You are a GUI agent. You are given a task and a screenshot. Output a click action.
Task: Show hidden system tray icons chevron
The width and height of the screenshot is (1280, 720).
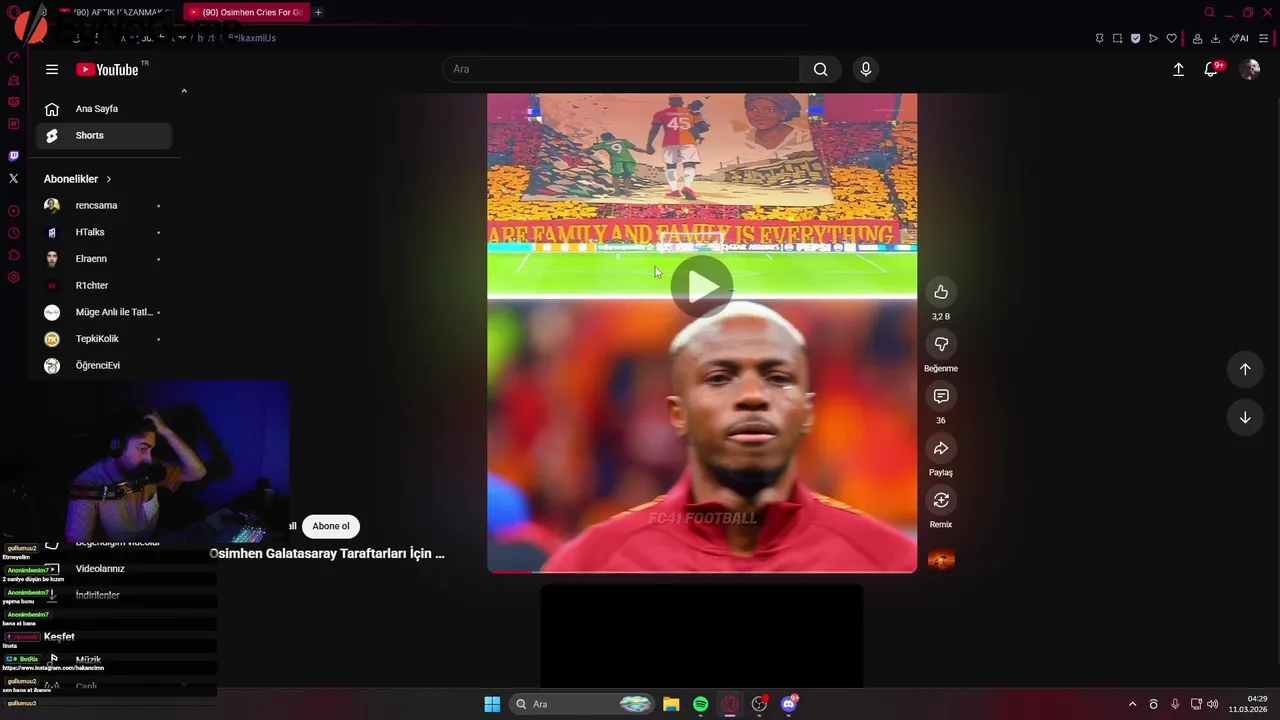tap(1132, 704)
